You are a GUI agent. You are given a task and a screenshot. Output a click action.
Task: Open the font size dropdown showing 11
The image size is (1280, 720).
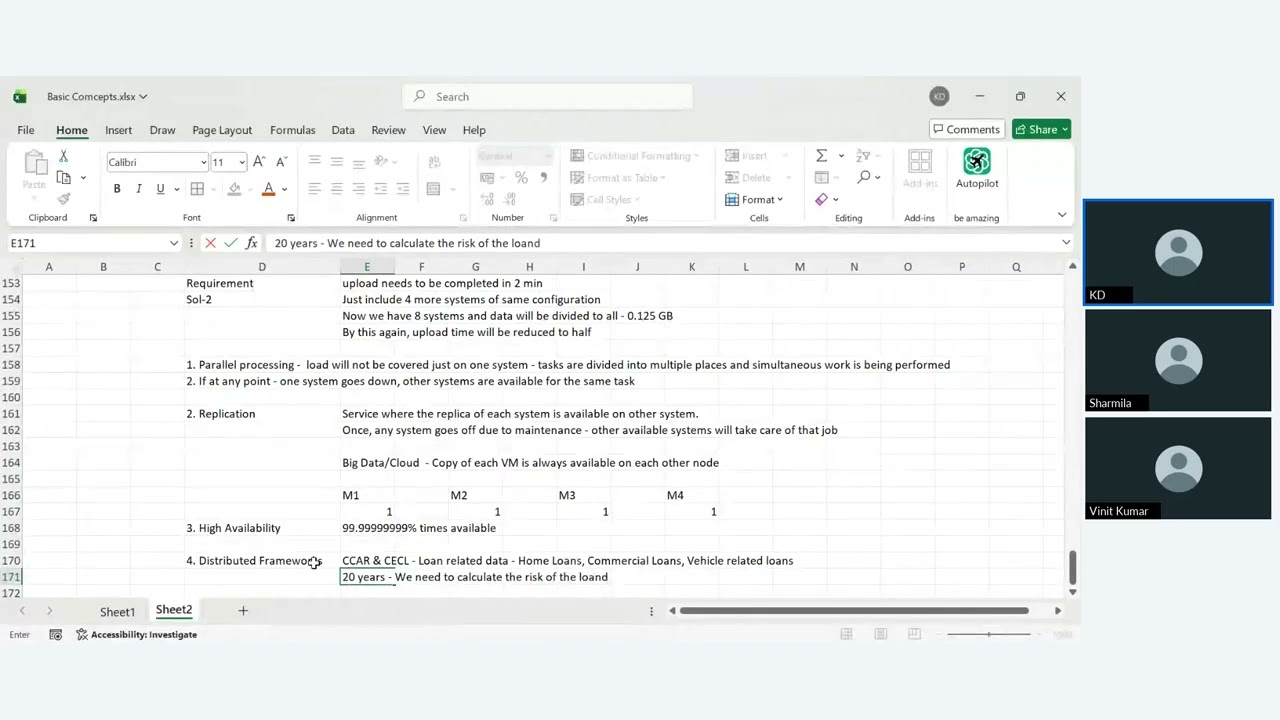click(x=241, y=162)
